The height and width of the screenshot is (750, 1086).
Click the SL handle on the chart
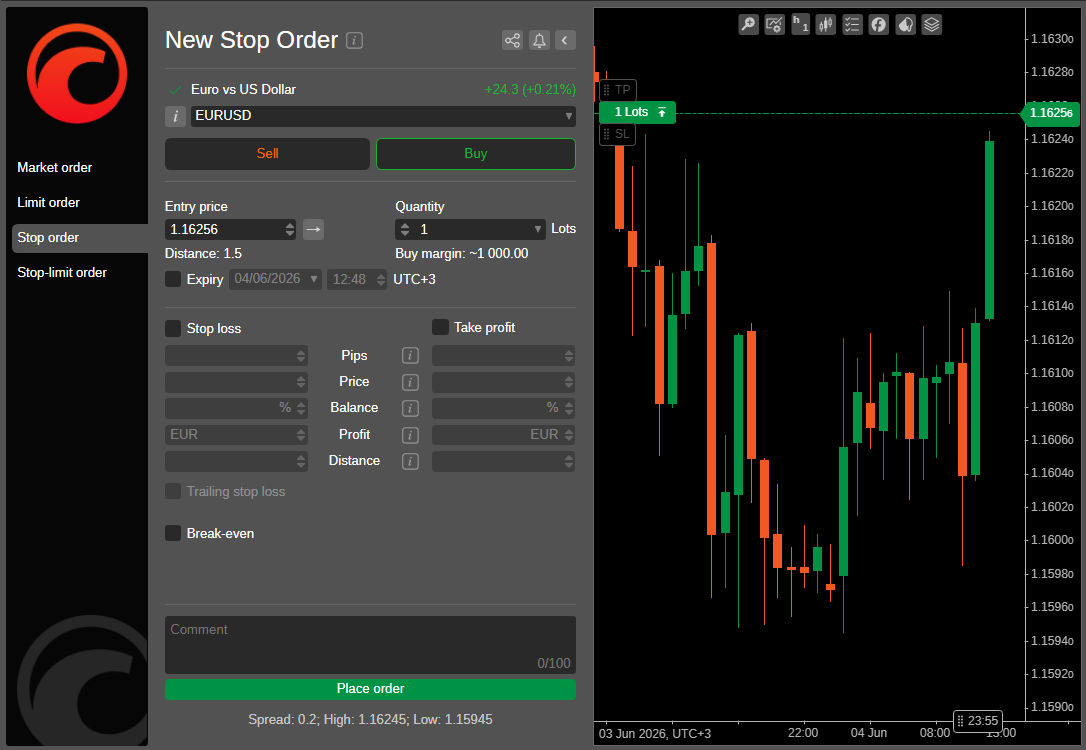pos(617,134)
